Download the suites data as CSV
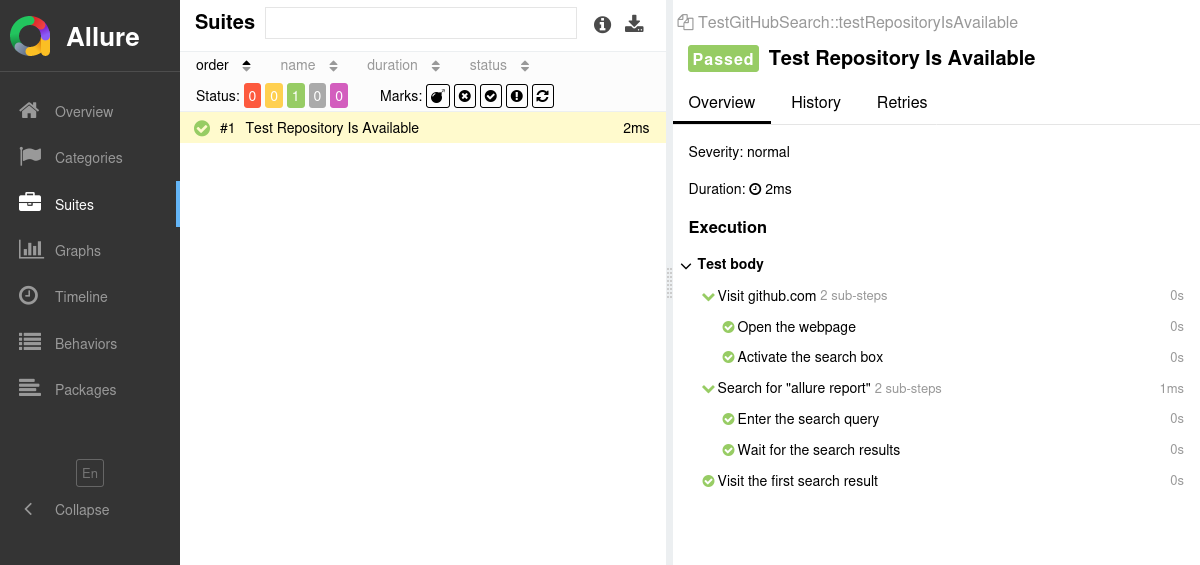This screenshot has width=1200, height=565. tap(634, 24)
